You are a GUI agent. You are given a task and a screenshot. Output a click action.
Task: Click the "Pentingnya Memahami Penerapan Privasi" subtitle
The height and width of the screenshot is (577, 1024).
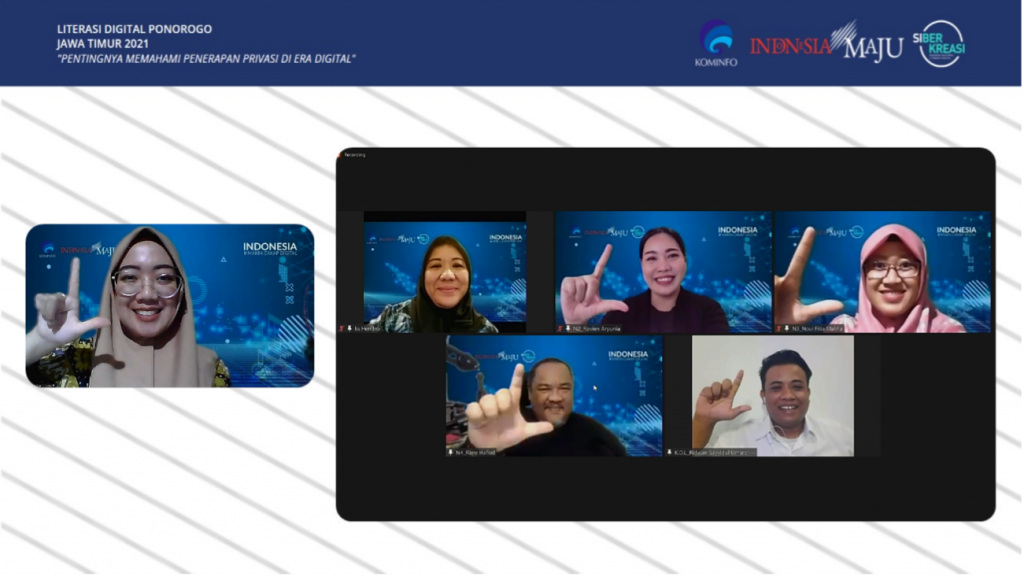[206, 58]
